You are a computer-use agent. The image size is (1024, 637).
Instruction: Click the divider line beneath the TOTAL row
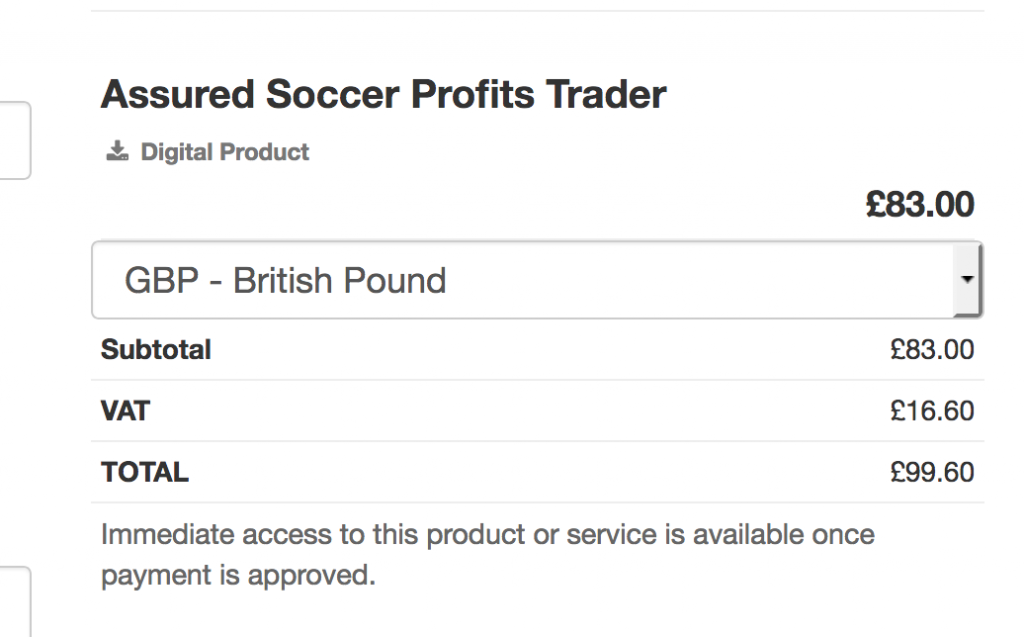coord(537,502)
